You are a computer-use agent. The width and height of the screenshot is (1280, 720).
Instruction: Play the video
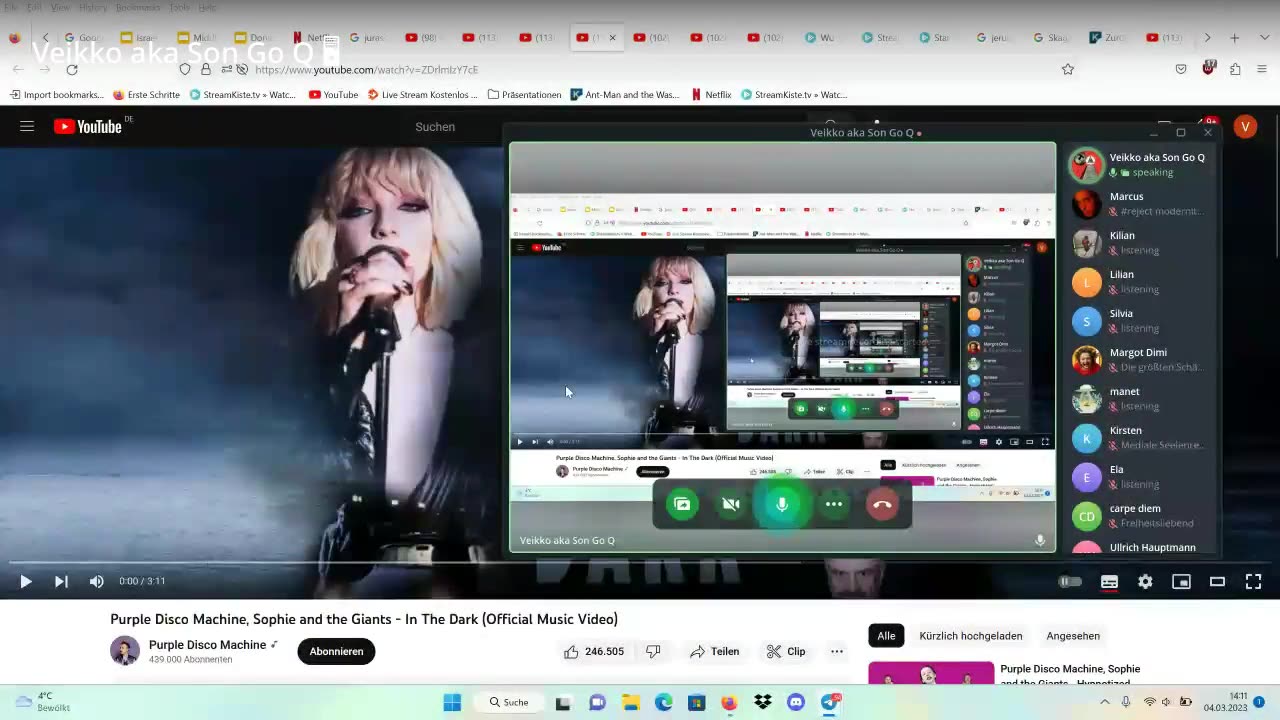pos(26,581)
